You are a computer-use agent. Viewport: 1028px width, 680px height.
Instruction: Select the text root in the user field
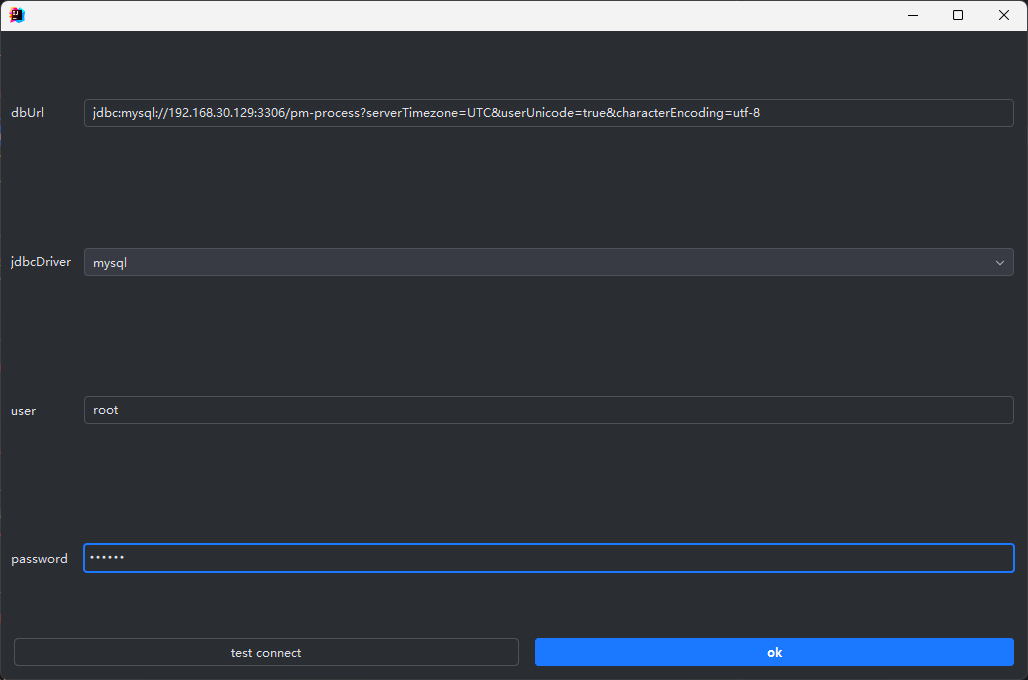click(x=105, y=409)
